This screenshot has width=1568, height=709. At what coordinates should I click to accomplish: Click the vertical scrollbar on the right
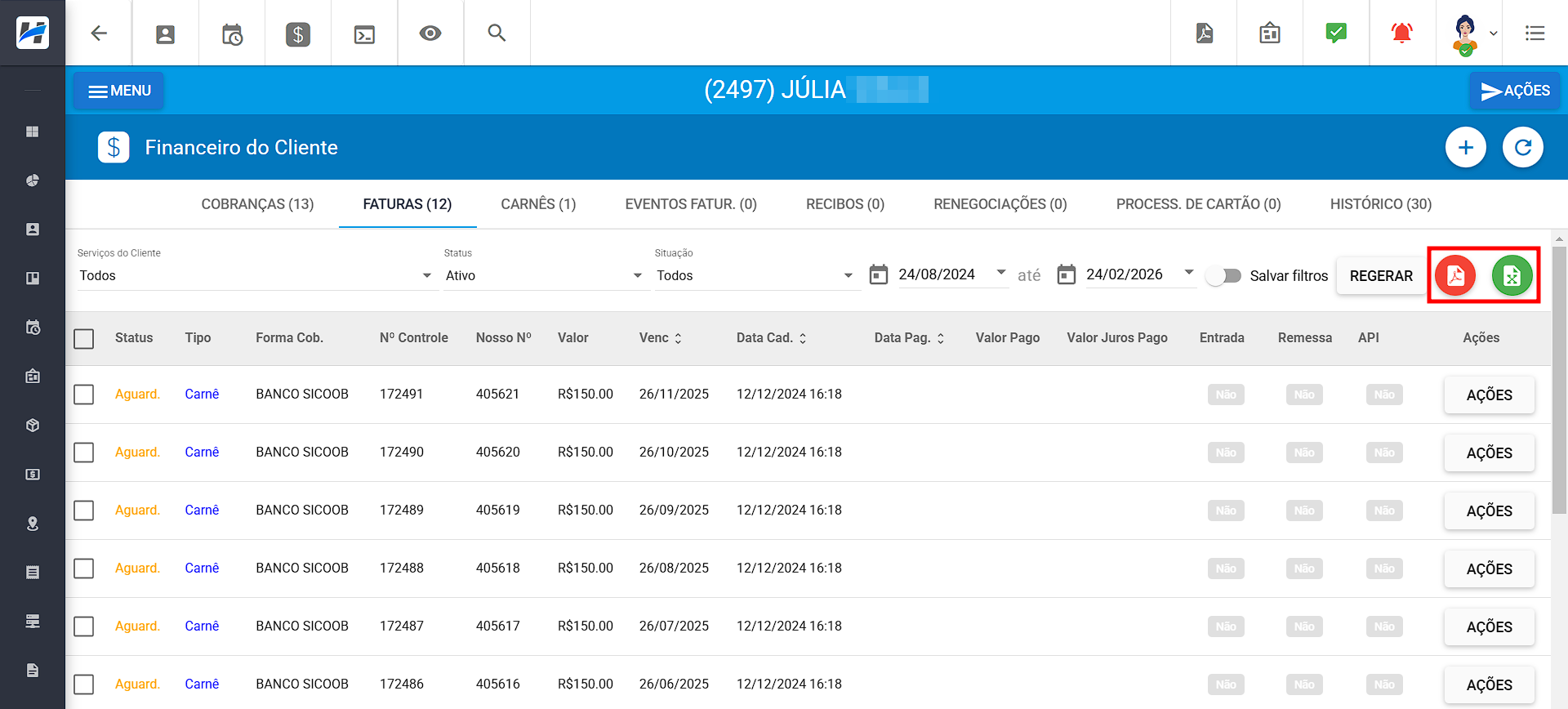[1559, 380]
